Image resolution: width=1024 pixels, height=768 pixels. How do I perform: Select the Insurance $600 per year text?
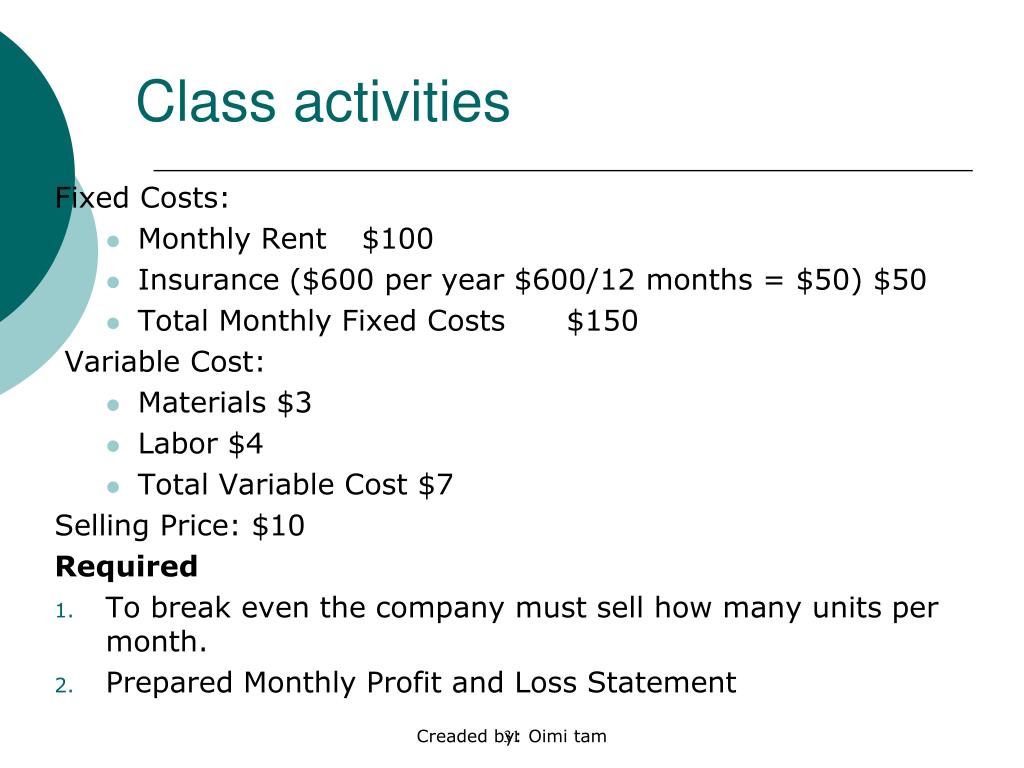532,281
